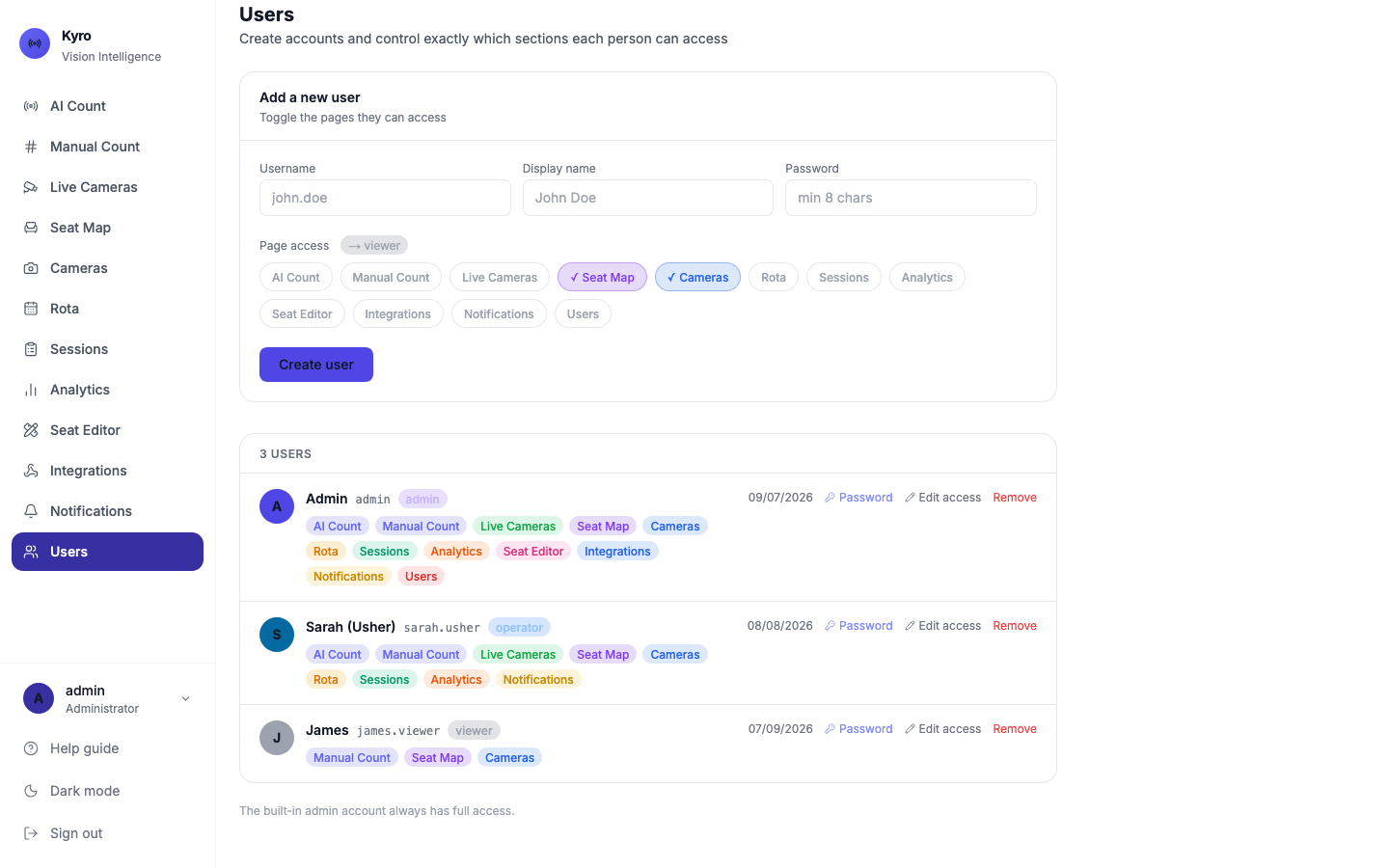Click the Manual Count hash icon
Viewport: 1389px width, 868px height.
point(31,147)
